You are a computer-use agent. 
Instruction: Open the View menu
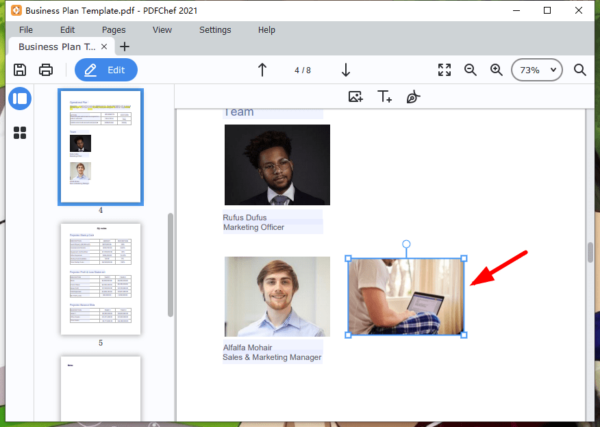click(162, 30)
